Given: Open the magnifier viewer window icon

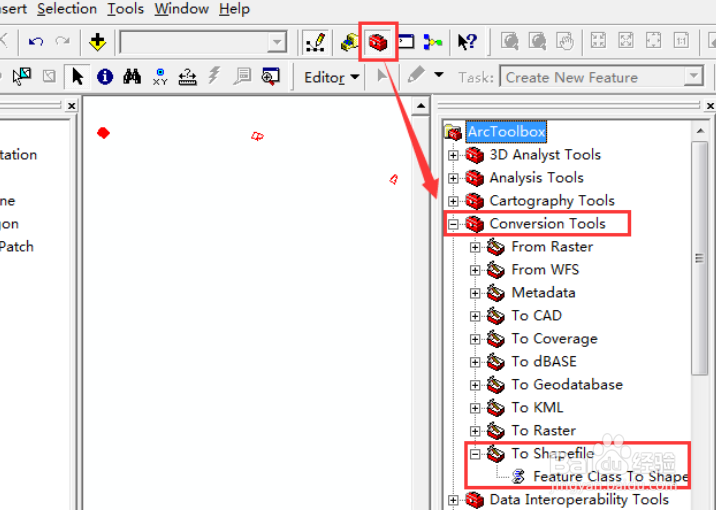Looking at the screenshot, I should (270, 76).
